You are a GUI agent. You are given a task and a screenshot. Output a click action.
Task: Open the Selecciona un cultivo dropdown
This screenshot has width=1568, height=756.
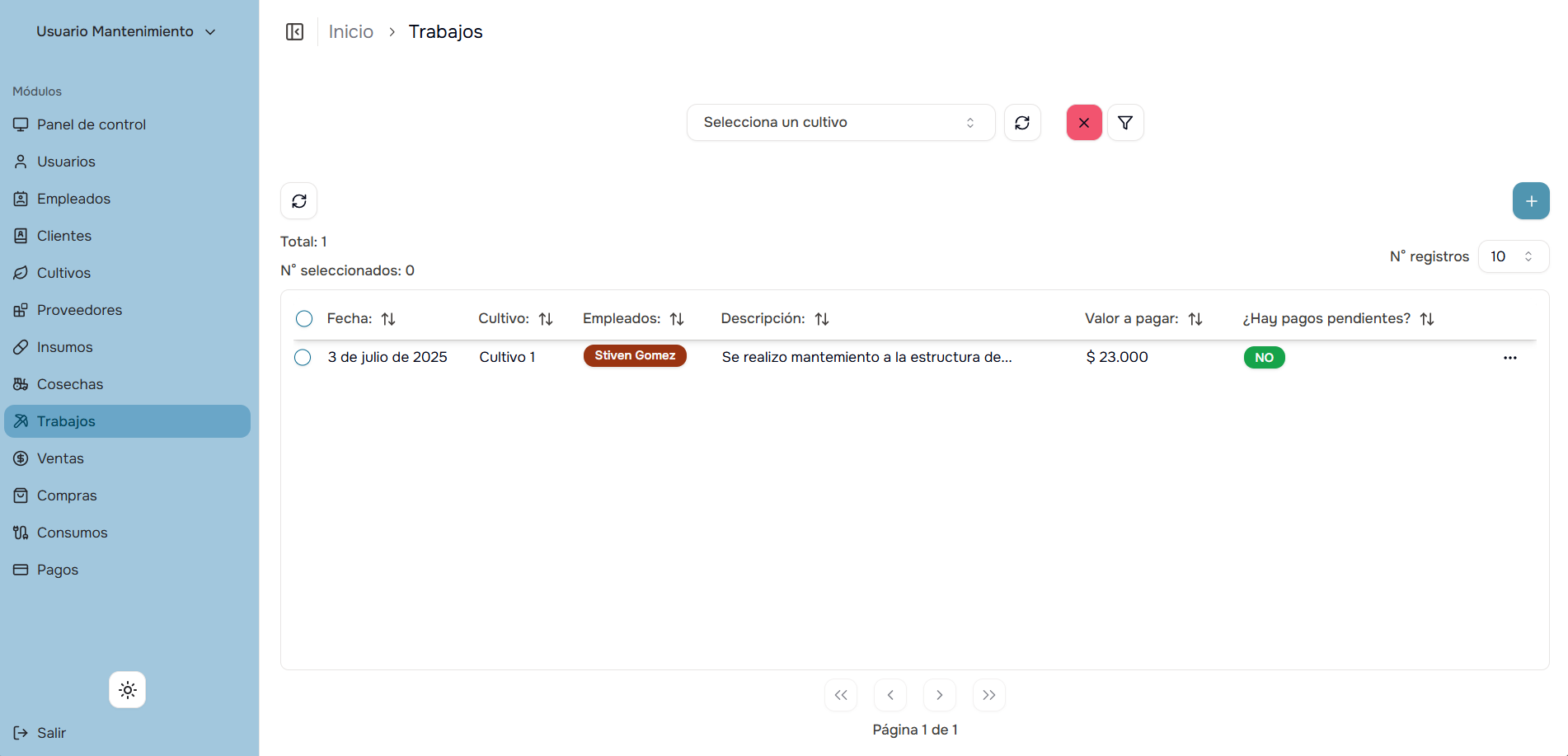click(x=840, y=123)
